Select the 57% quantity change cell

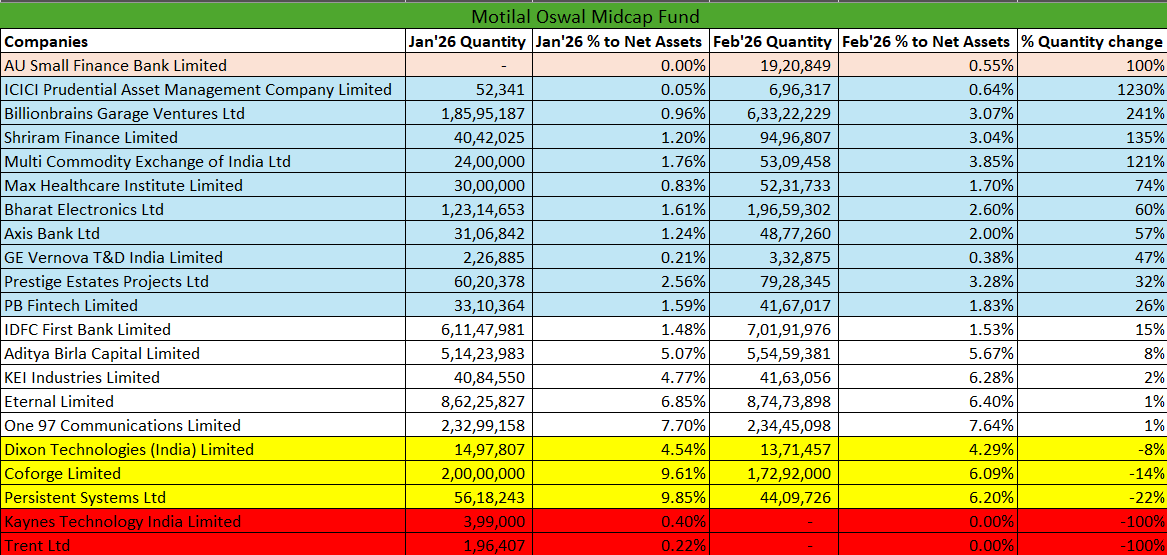pyautogui.click(x=1093, y=234)
